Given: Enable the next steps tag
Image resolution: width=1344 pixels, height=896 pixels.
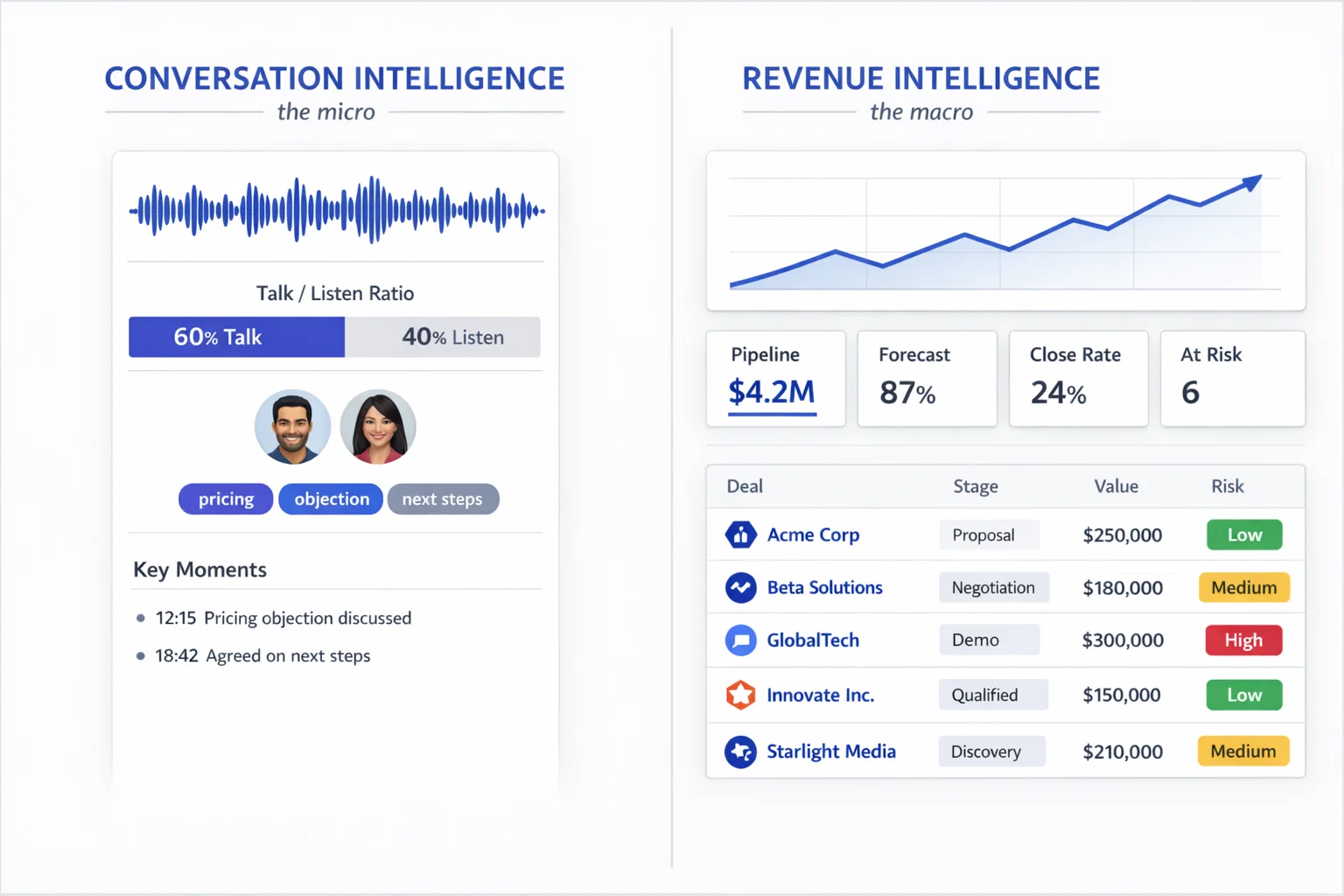Looking at the screenshot, I should click(x=443, y=499).
